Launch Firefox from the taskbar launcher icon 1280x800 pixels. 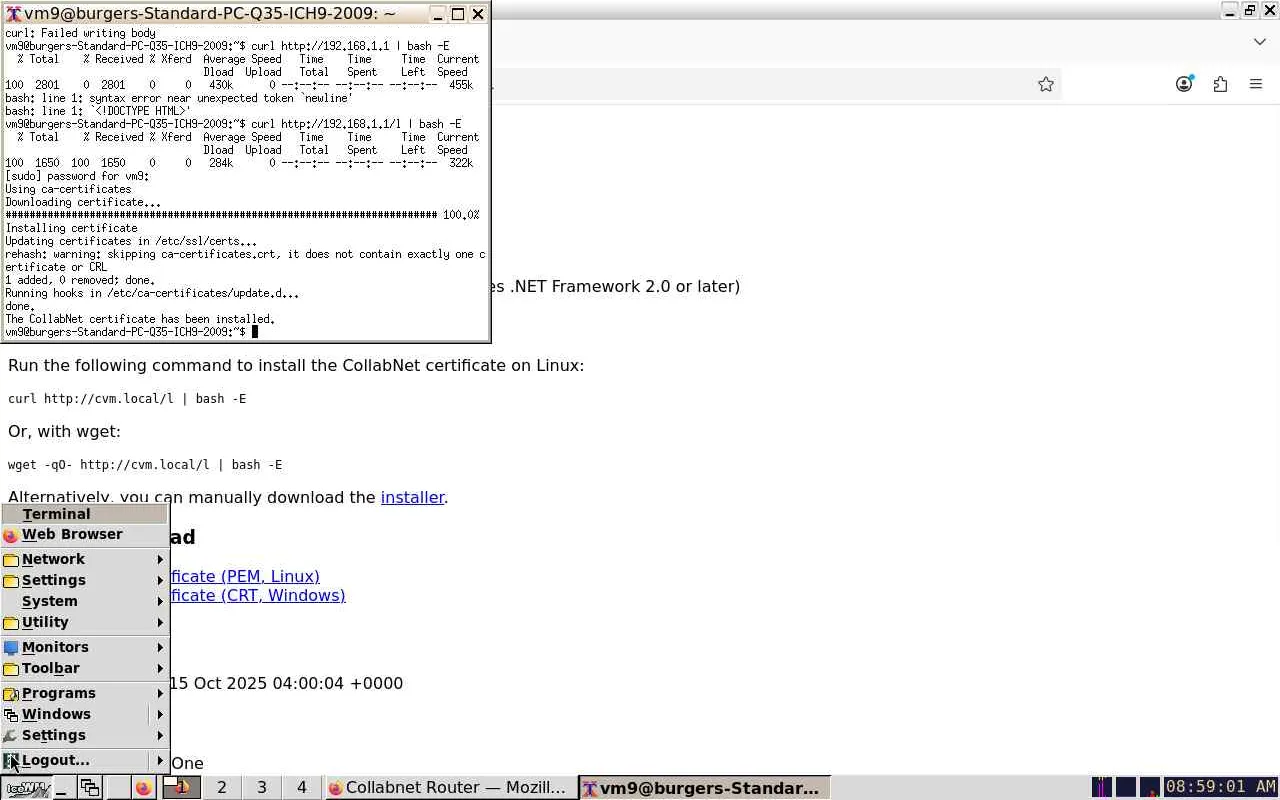[143, 788]
